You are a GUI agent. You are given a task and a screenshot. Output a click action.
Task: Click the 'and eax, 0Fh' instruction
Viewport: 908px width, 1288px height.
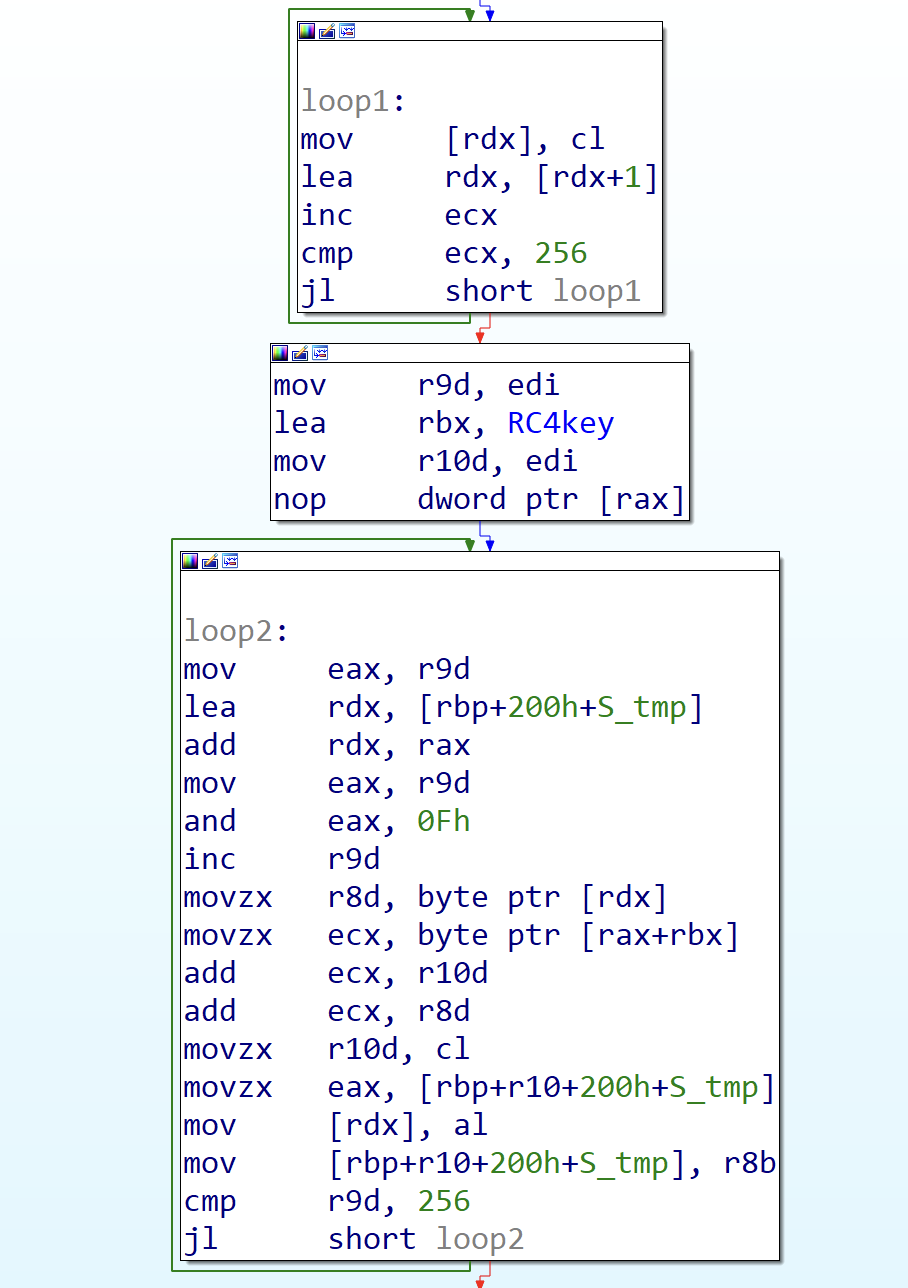327,821
